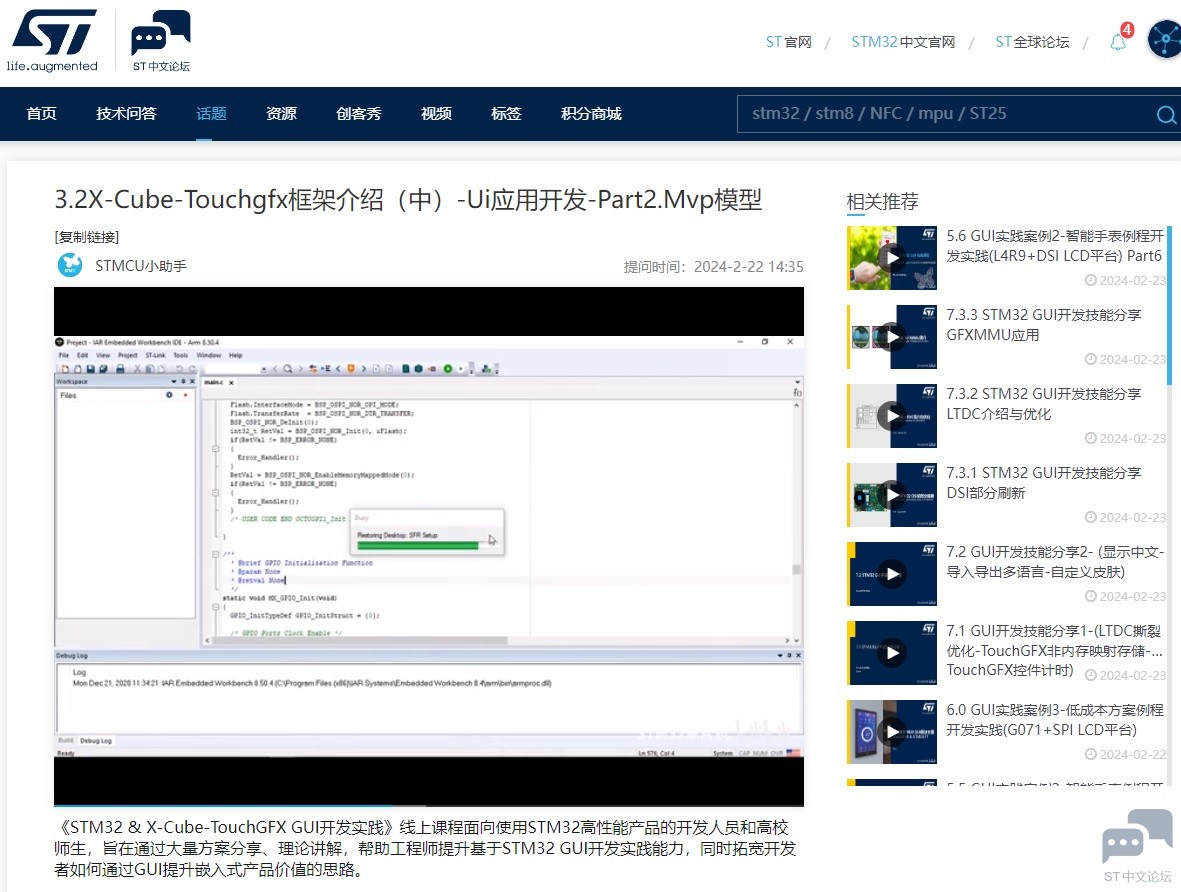
Task: Play the 6.0 GUI实践案例3 video thumbnail
Action: click(892, 732)
